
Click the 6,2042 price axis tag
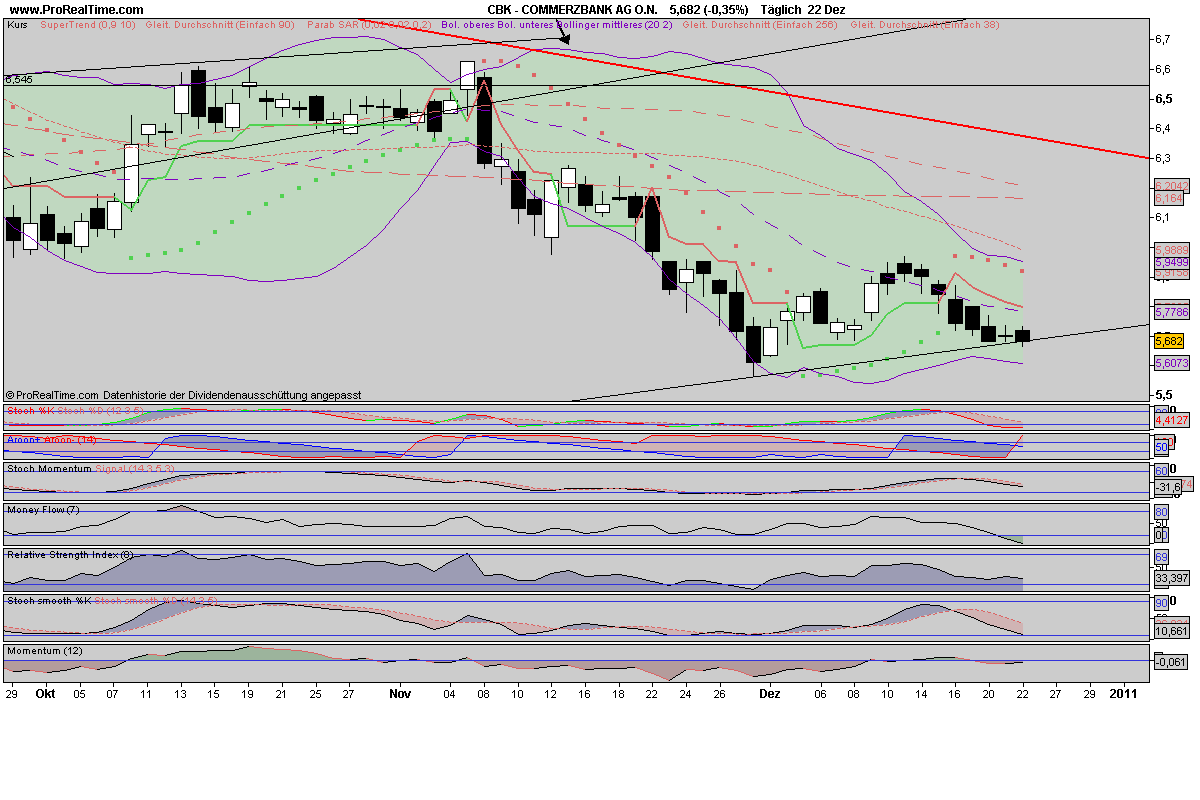(1171, 186)
